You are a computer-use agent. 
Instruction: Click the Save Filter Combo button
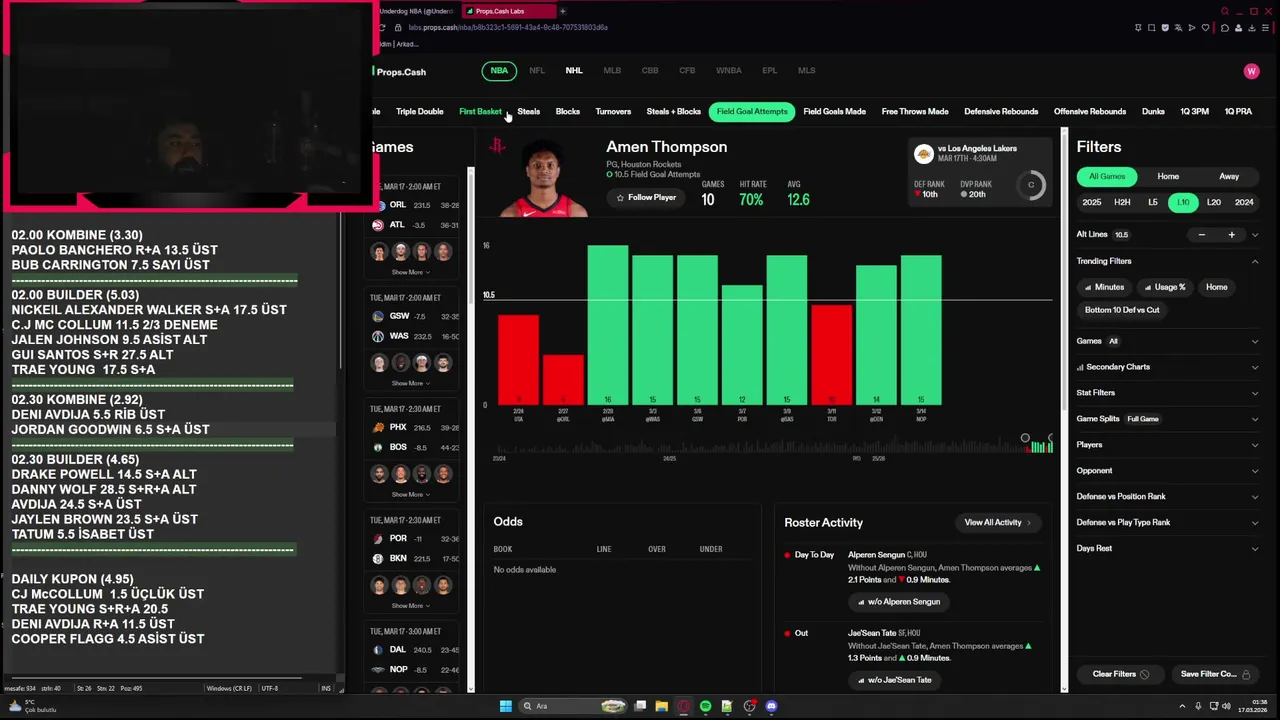1214,674
